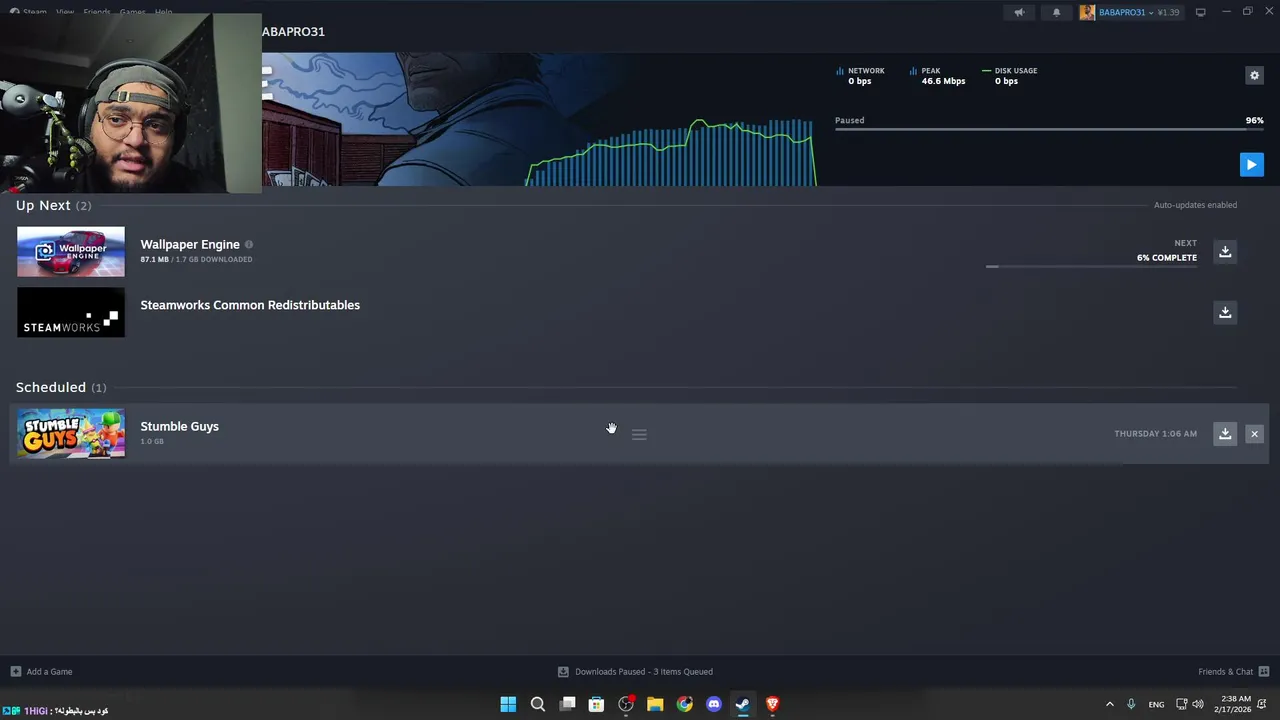Open OBS Studio from taskbar
1280x720 pixels.
click(626, 704)
